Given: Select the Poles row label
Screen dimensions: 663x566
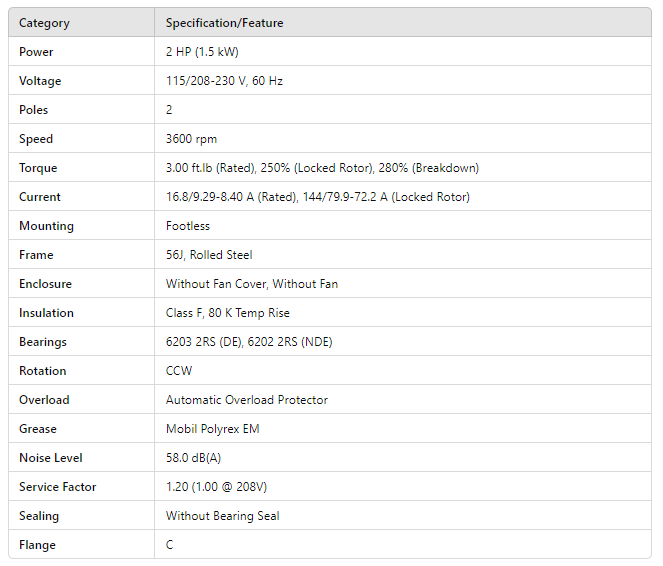Looking at the screenshot, I should (x=33, y=110).
